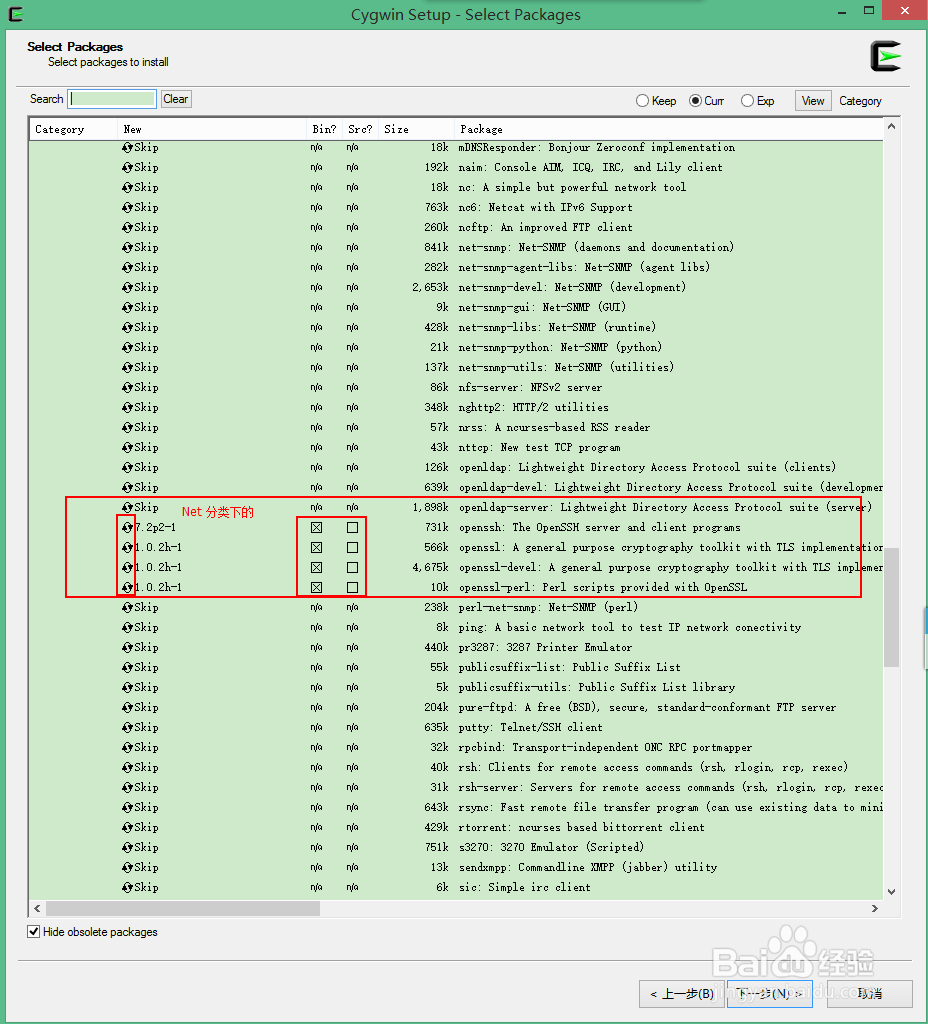The height and width of the screenshot is (1024, 928).
Task: Cancel setup with the 取消 button
Action: pos(870,994)
